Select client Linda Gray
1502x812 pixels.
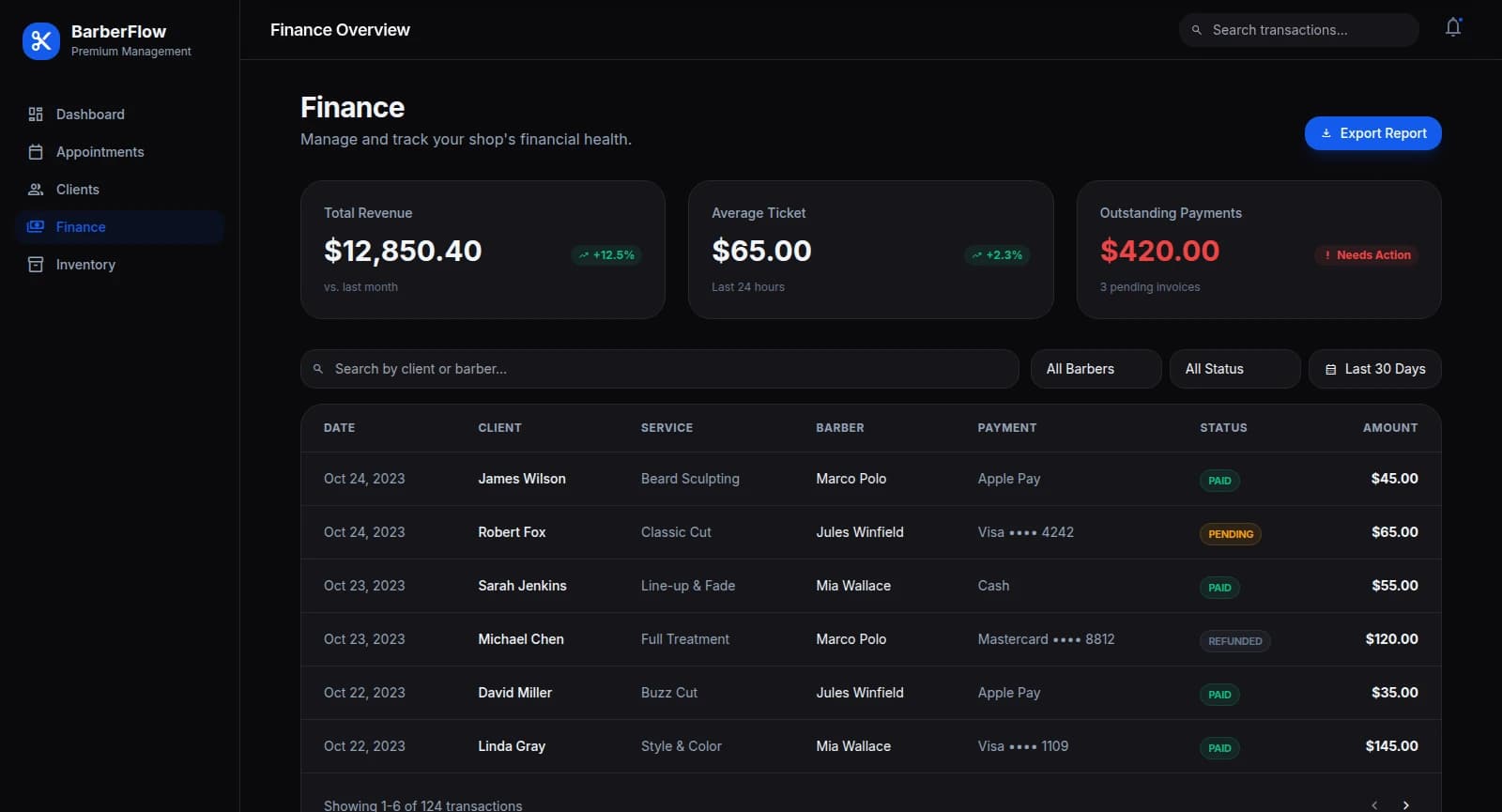point(512,746)
